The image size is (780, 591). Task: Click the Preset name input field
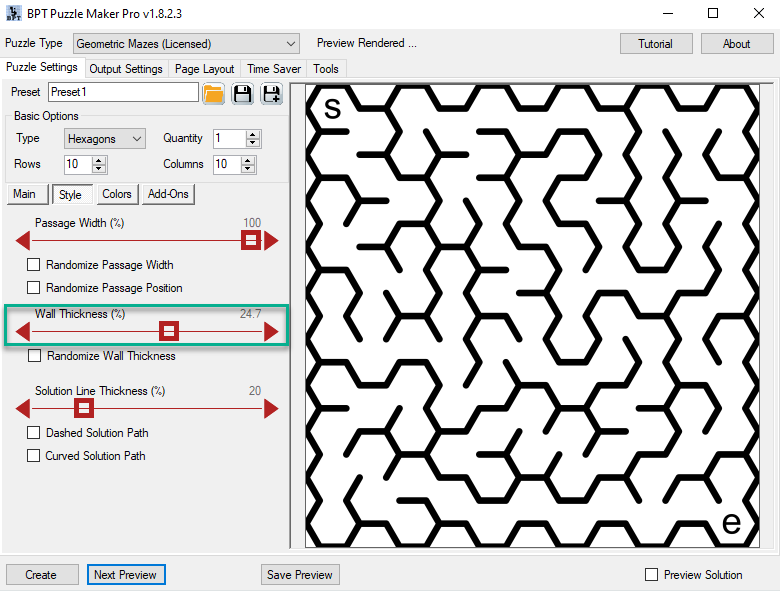pyautogui.click(x=123, y=93)
